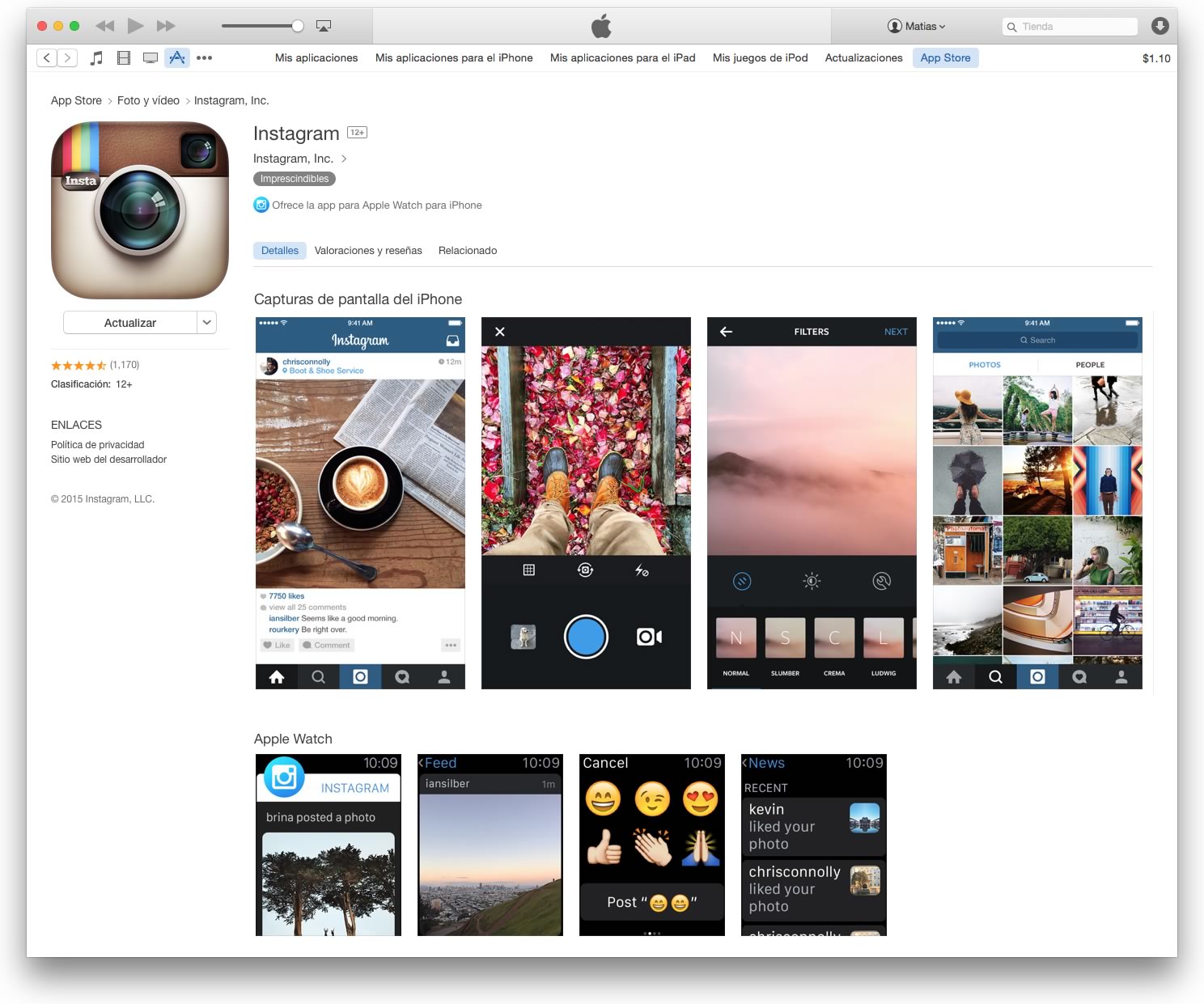Screen dimensions: 1204x1004
Task: Select the App Store tab
Action: coord(945,57)
